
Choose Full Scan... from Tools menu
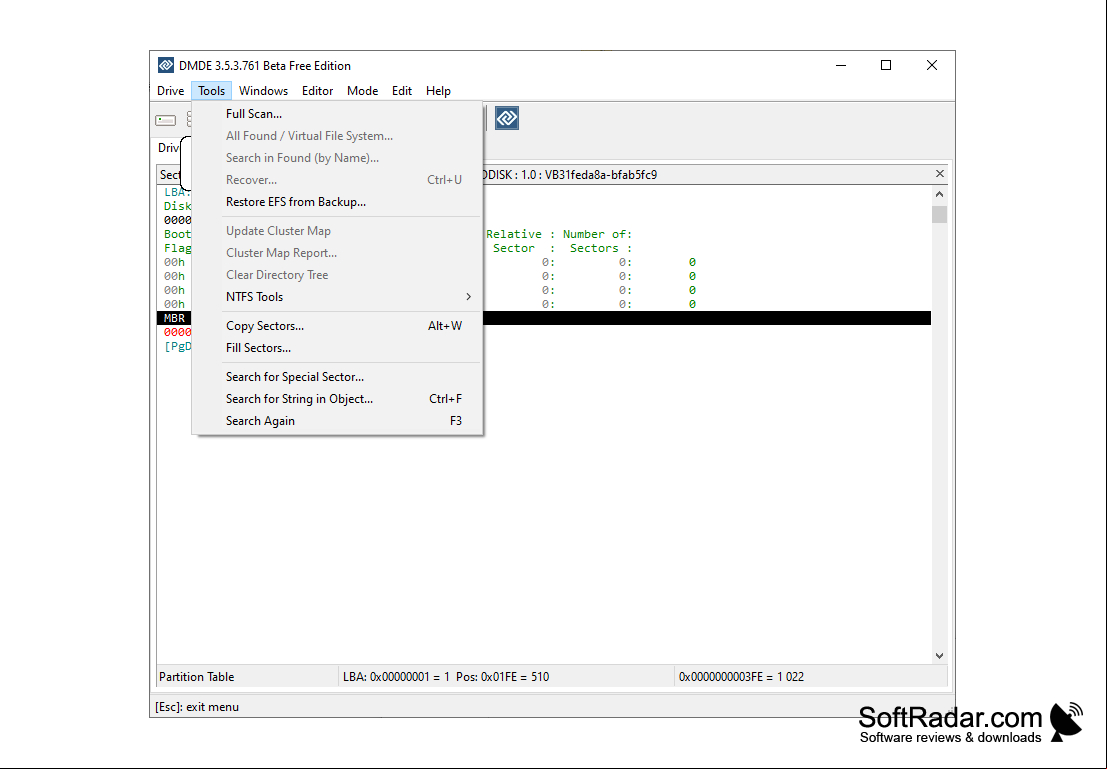coord(337,114)
